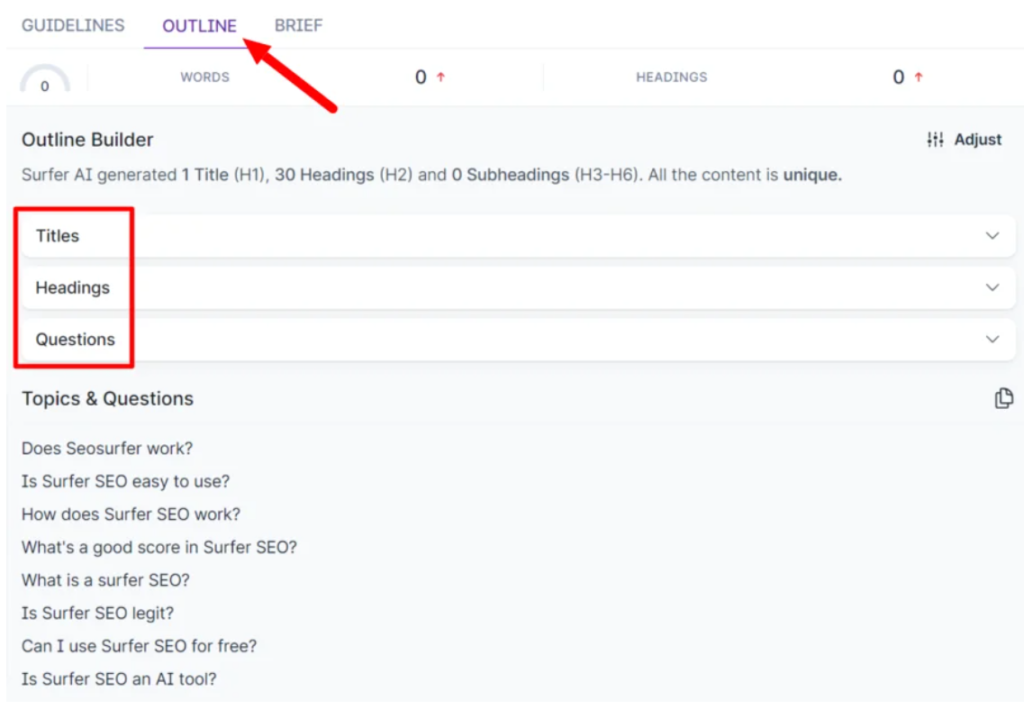Select 'Does Seosurfer work?' question

pyautogui.click(x=107, y=448)
